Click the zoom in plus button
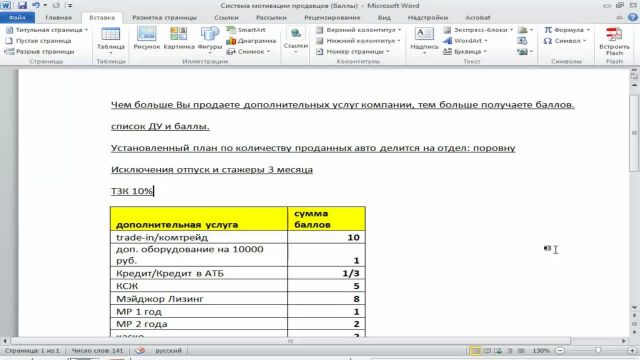The image size is (640, 360). 632,351
